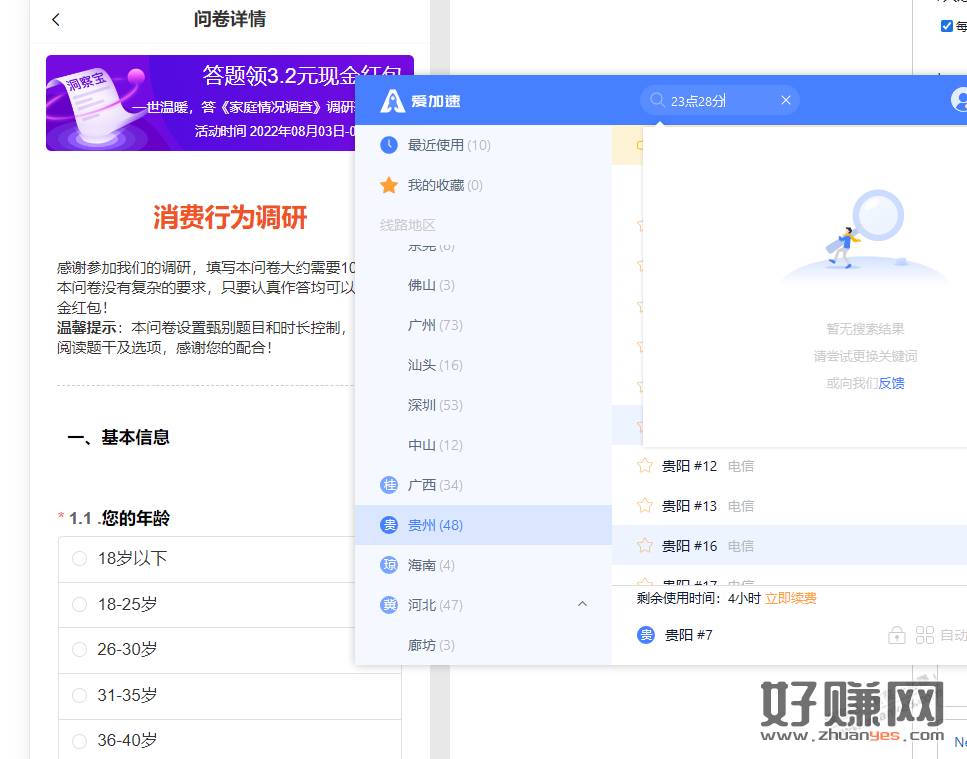Click the grid icon beside 自动
Viewport: 967px width, 759px height.
click(924, 635)
